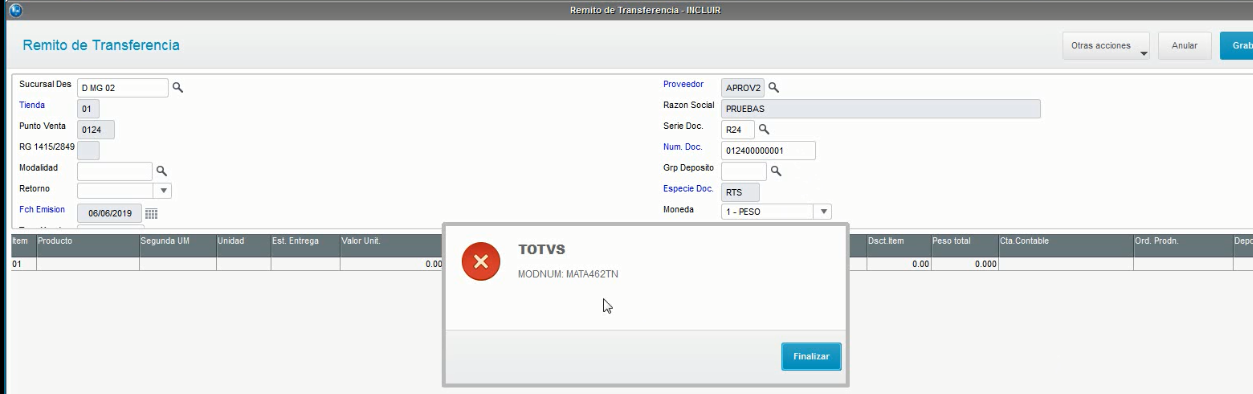The height and width of the screenshot is (394, 1253).
Task: Open lookup magnifier next to Modalidad
Action: point(161,171)
